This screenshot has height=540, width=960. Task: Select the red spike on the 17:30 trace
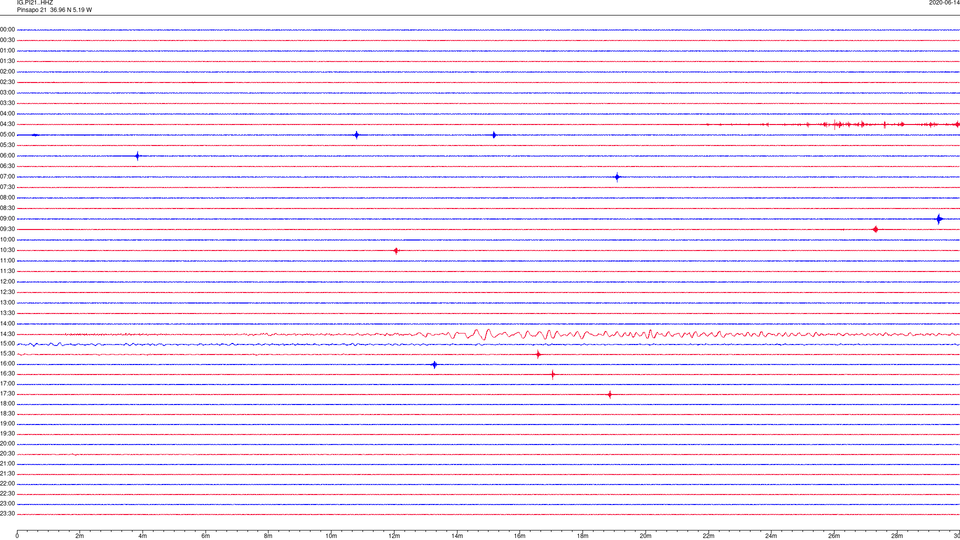[609, 394]
